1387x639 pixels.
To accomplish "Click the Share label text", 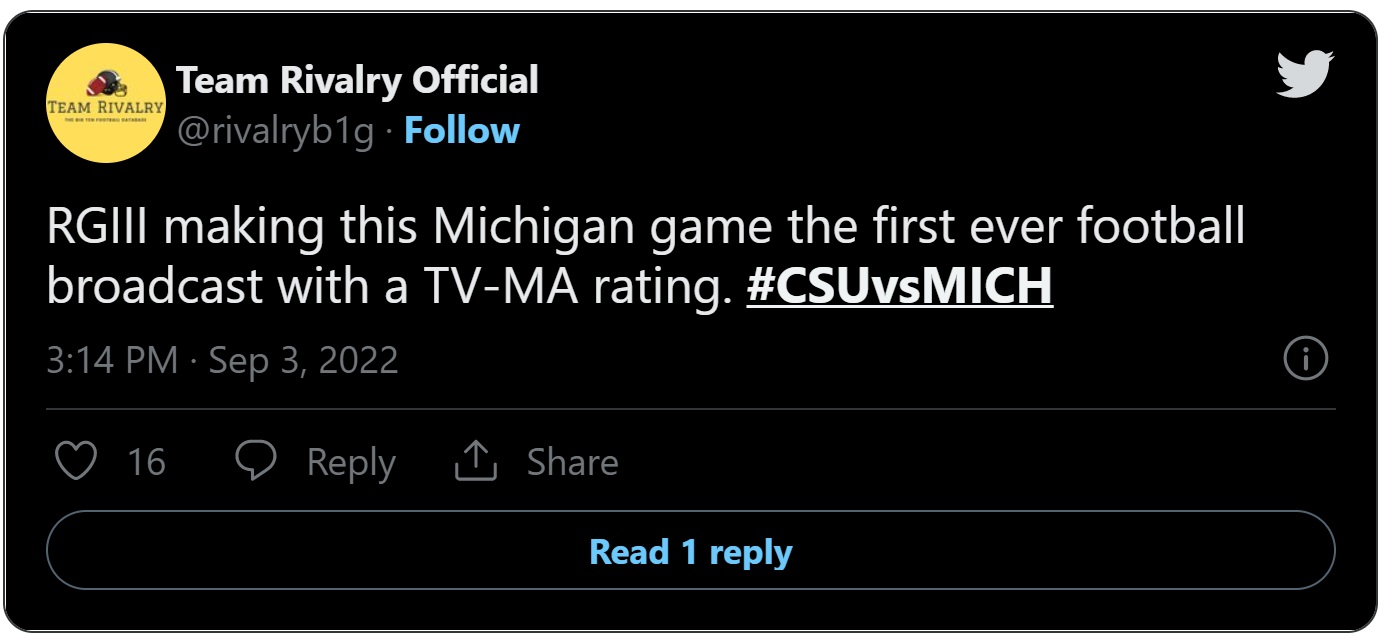I will (x=573, y=461).
